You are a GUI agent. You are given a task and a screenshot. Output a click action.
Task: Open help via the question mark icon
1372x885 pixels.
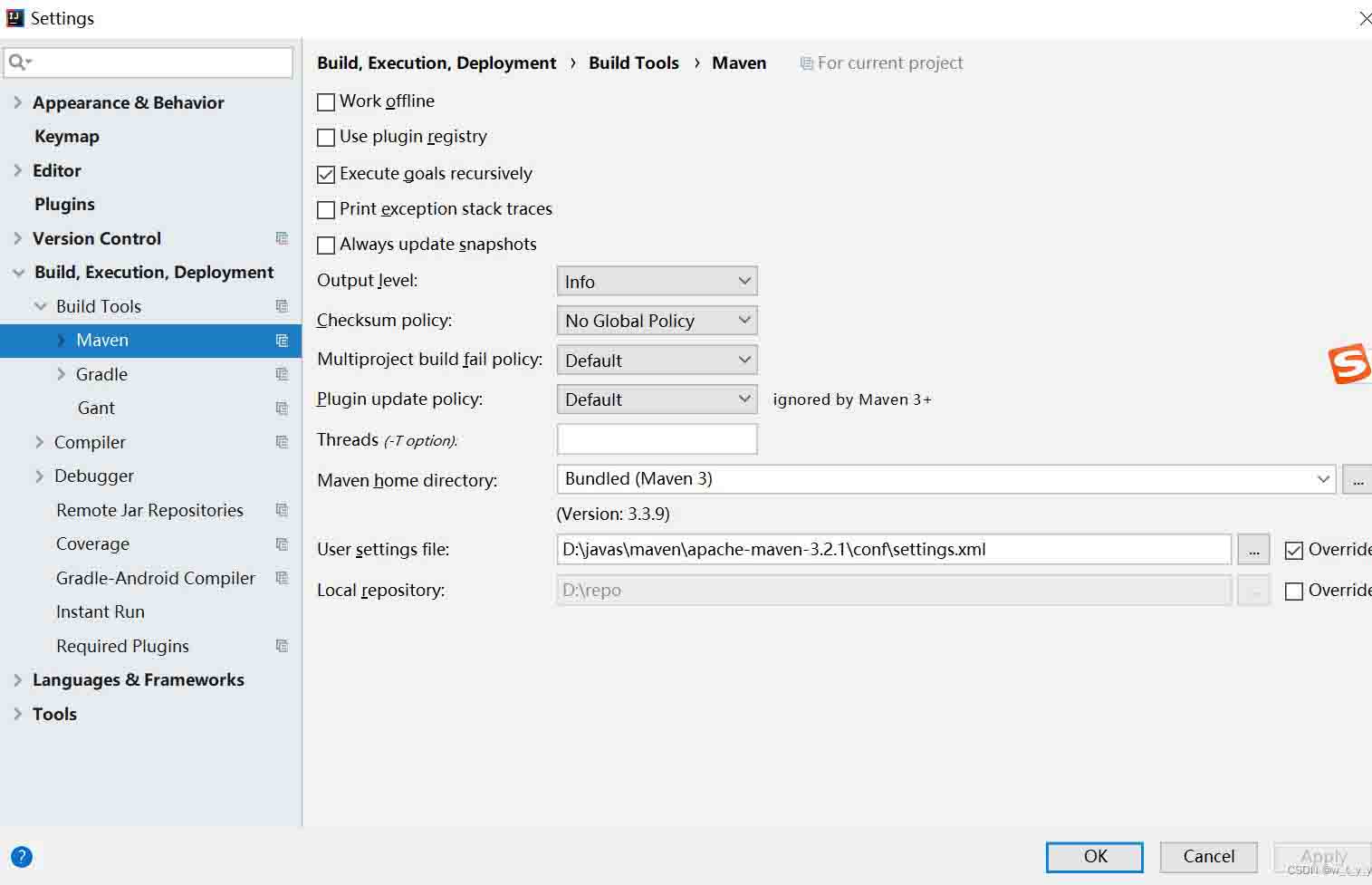click(x=22, y=857)
